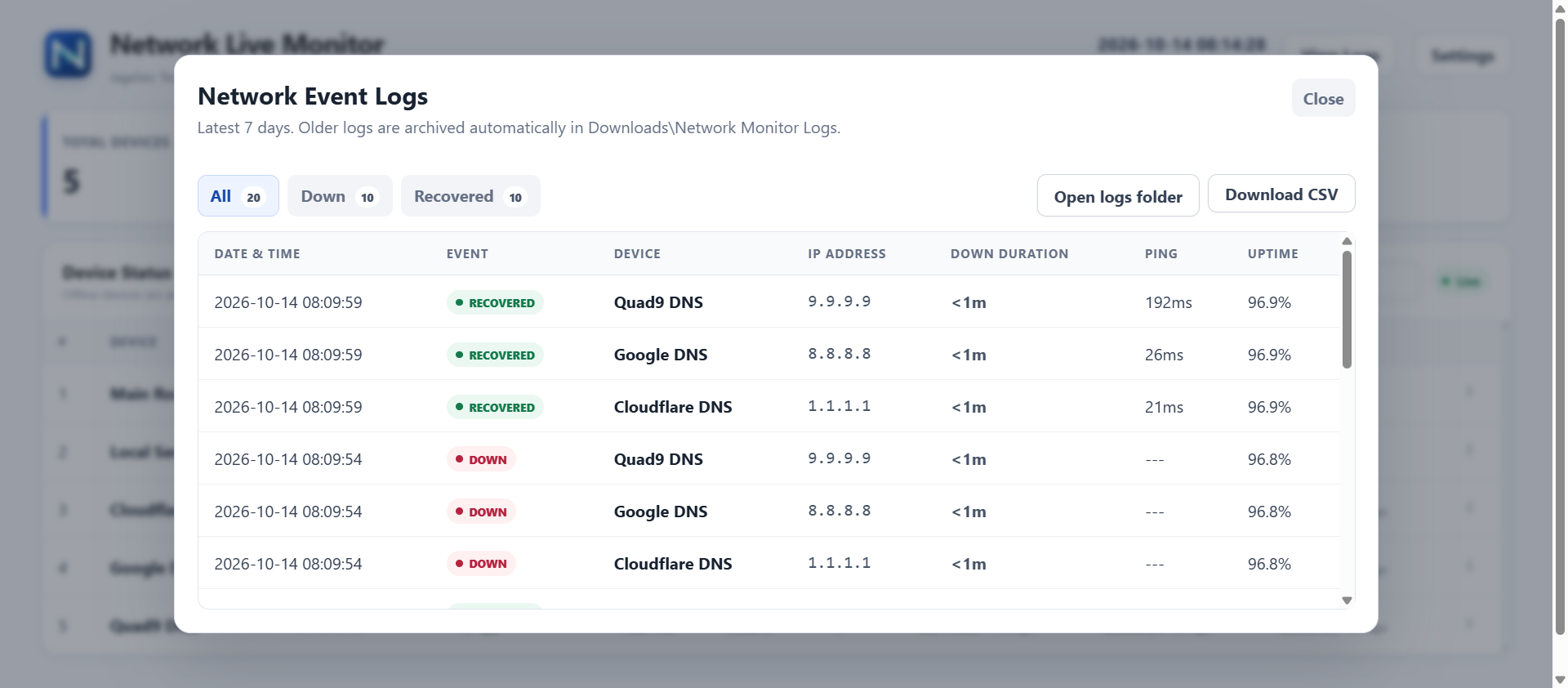1568x688 pixels.
Task: Select Quad9 DNS in the down row
Action: (x=658, y=459)
